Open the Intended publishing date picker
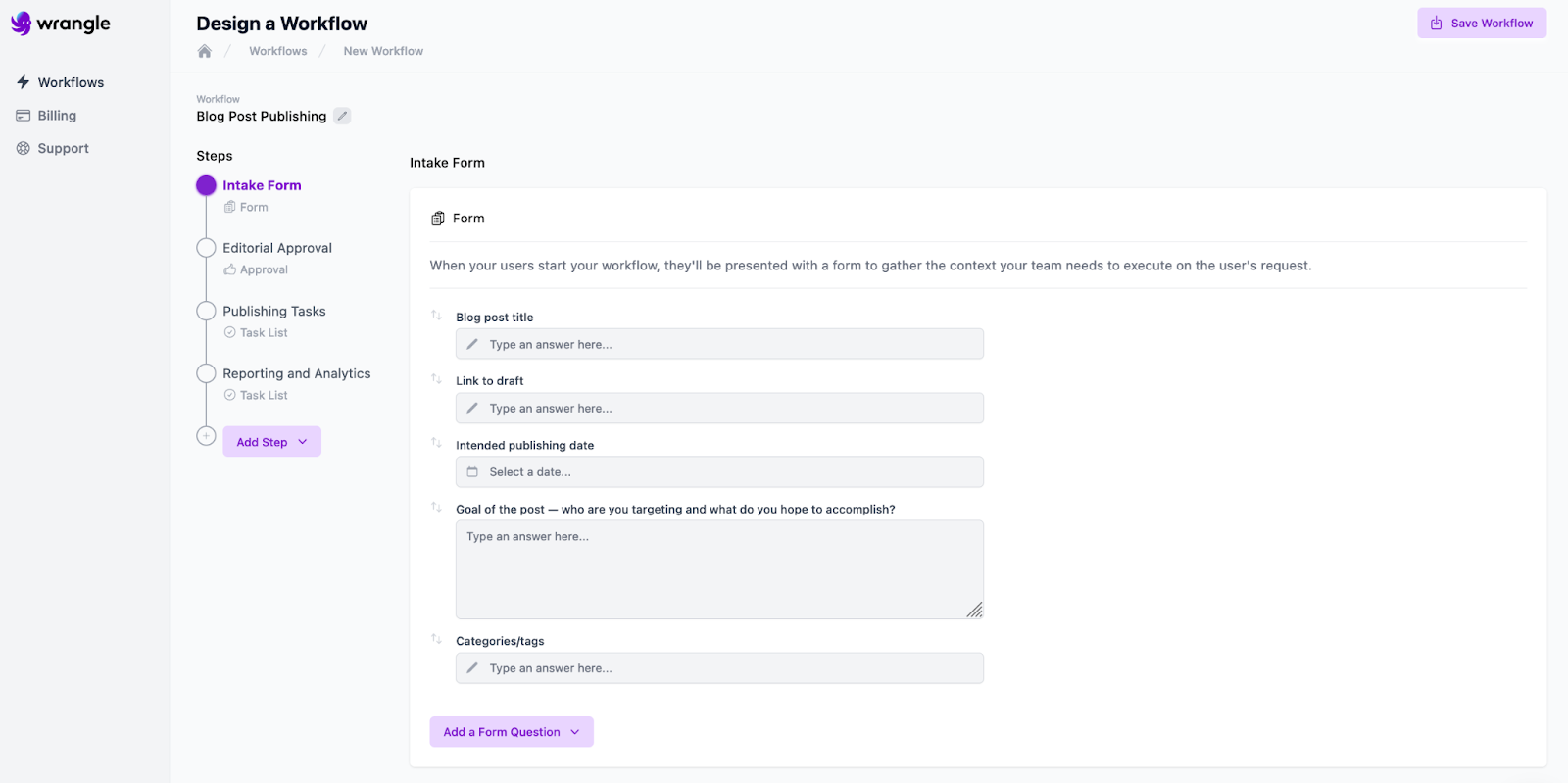Image resolution: width=1568 pixels, height=783 pixels. pyautogui.click(x=719, y=472)
